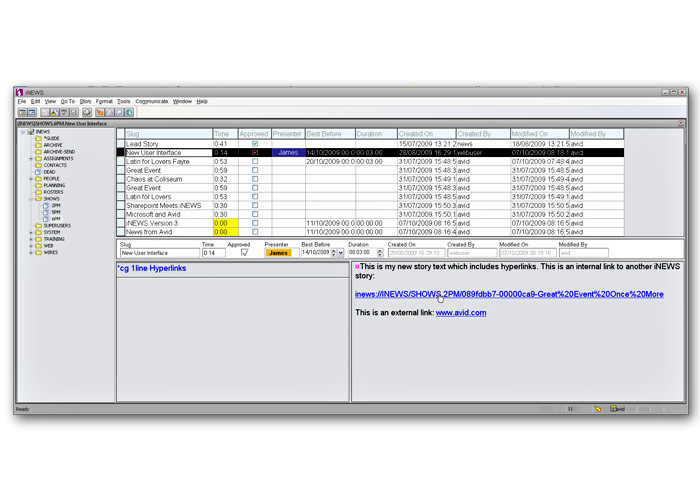Select the DEAD queue icon in tree
Screen dimensions: 700x500
(x=38, y=172)
